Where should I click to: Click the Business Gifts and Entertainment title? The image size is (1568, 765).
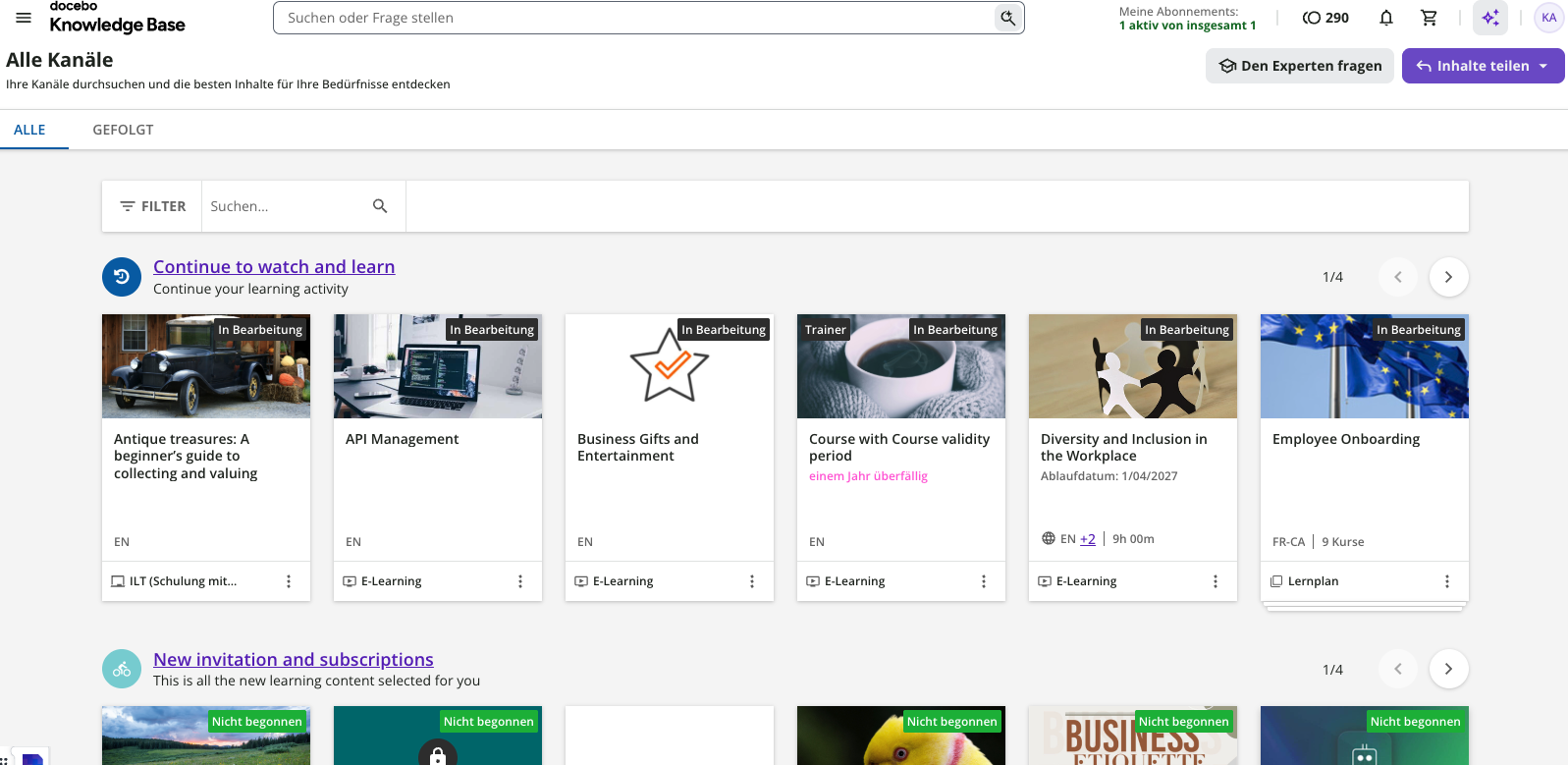638,448
